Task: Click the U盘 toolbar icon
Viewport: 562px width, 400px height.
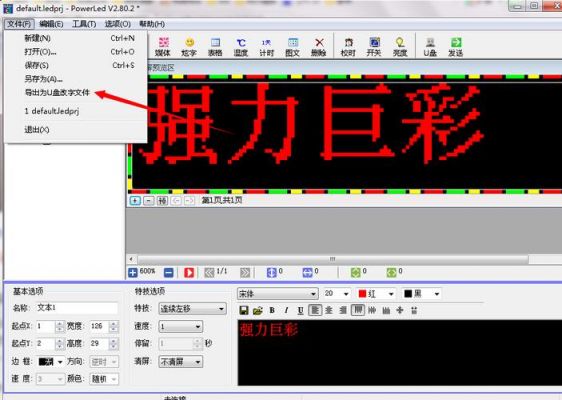Action: click(430, 47)
